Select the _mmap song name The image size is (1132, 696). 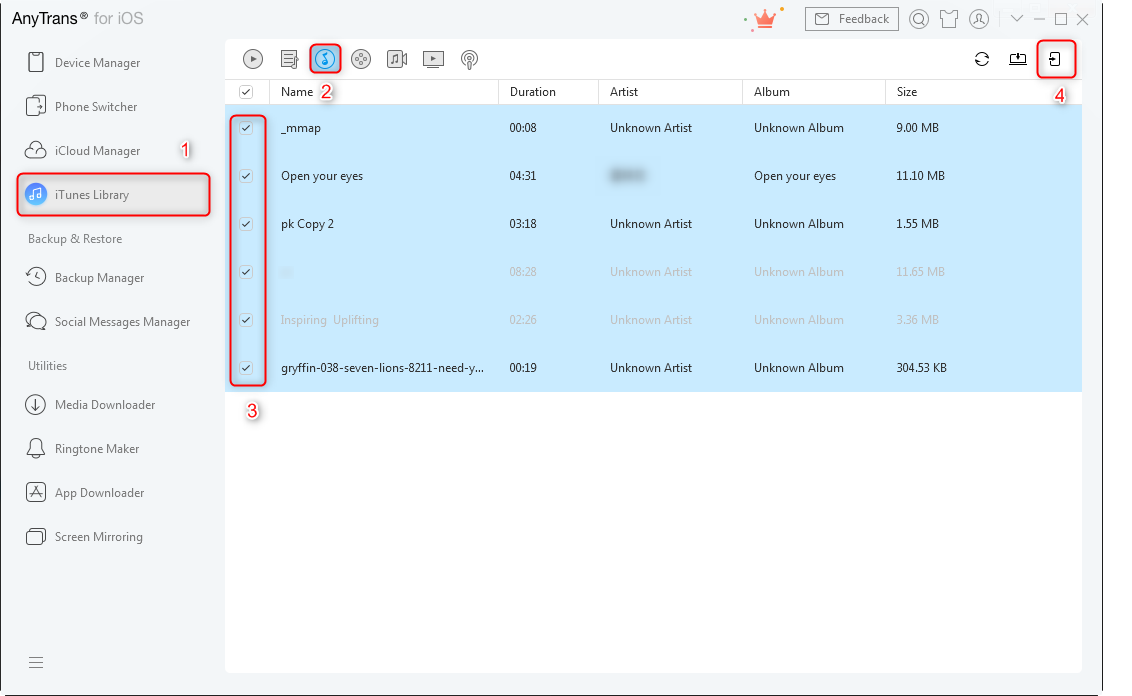click(301, 128)
